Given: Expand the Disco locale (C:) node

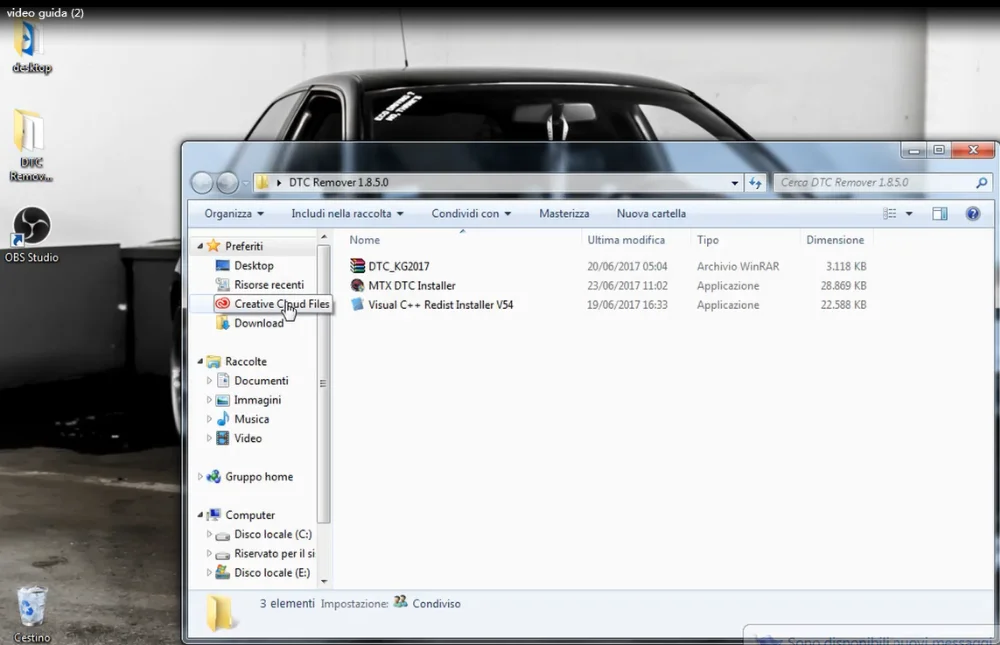Looking at the screenshot, I should click(209, 534).
